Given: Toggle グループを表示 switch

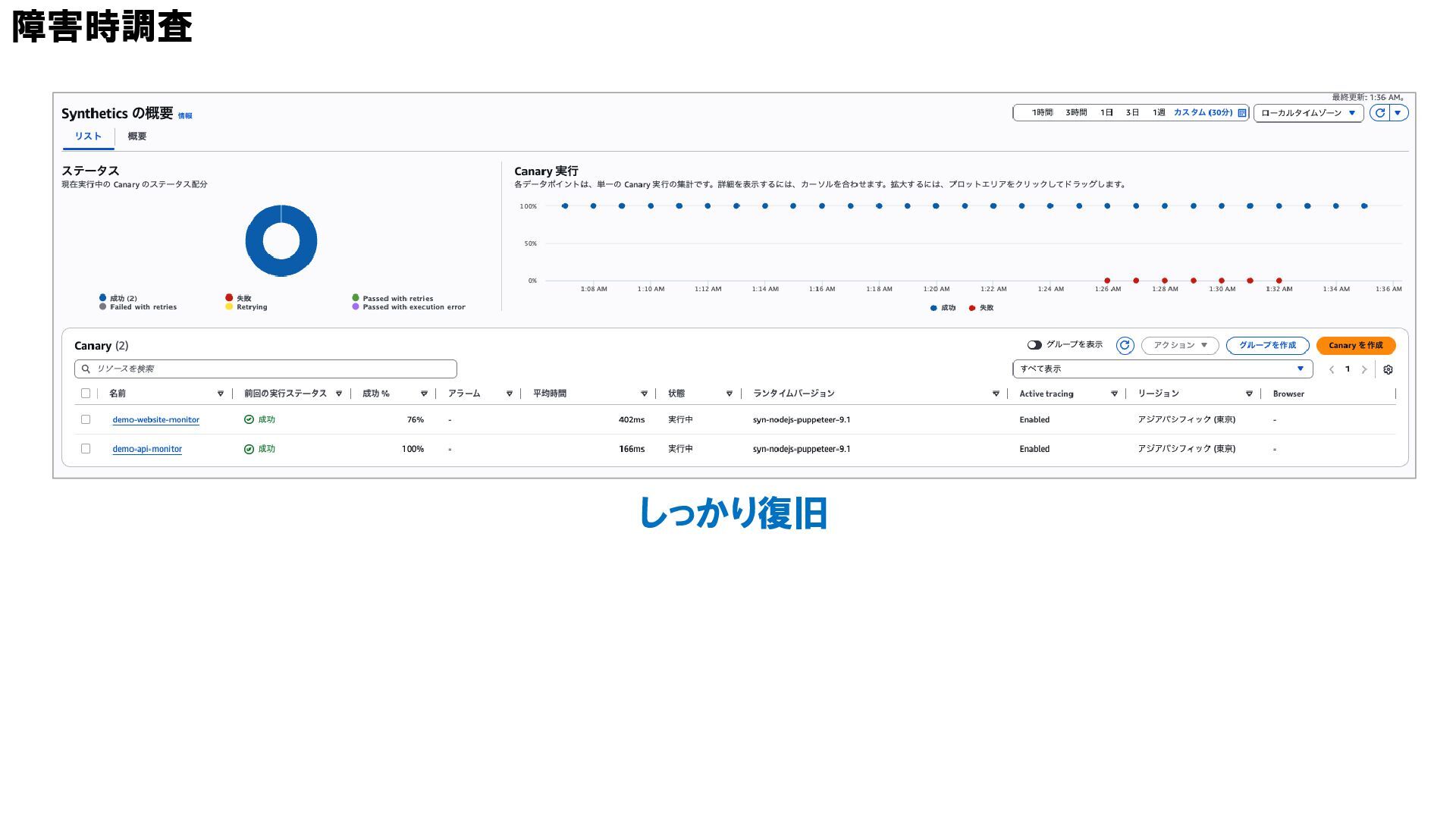Looking at the screenshot, I should (x=1034, y=345).
